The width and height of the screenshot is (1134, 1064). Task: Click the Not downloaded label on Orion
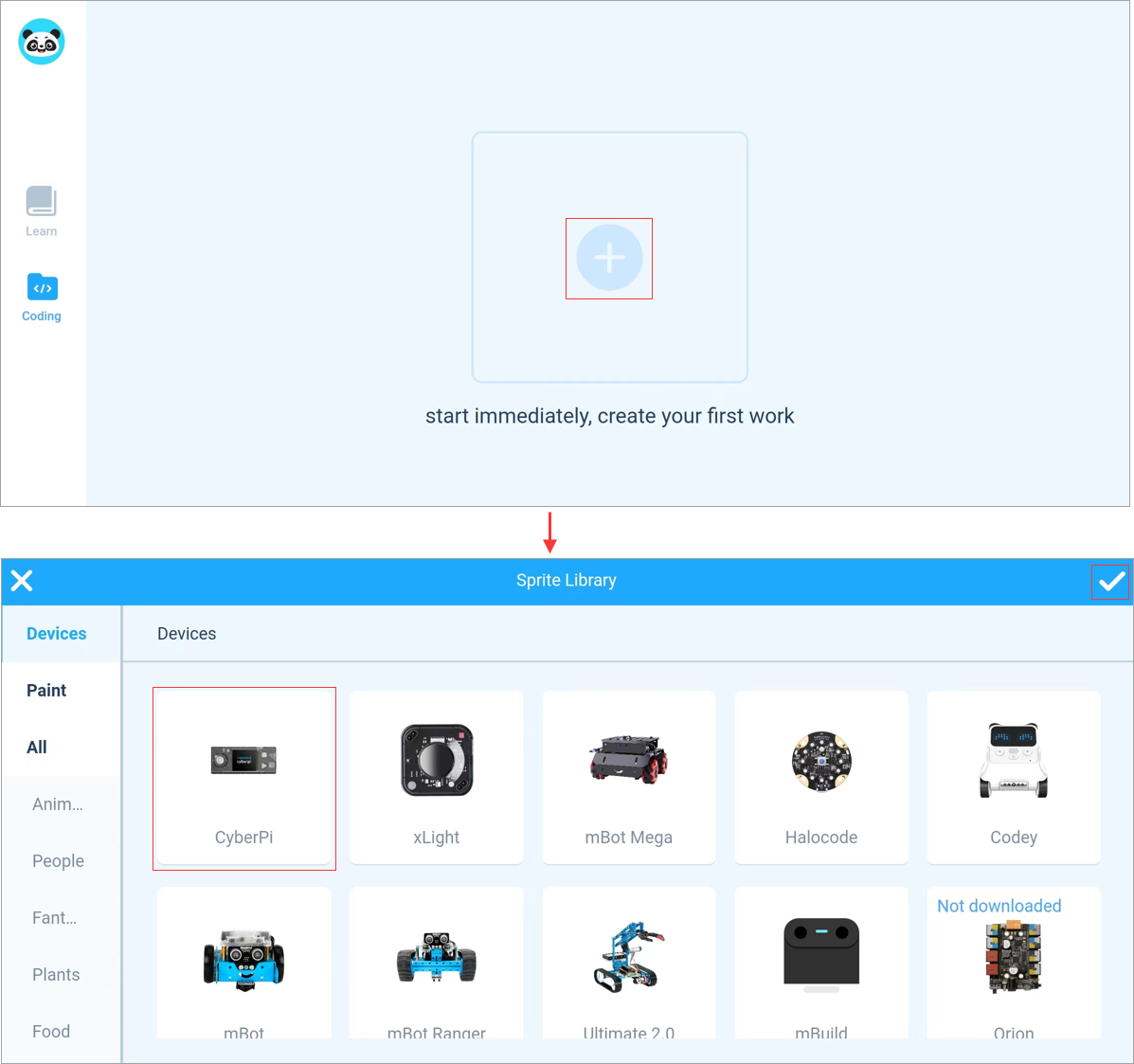click(999, 906)
